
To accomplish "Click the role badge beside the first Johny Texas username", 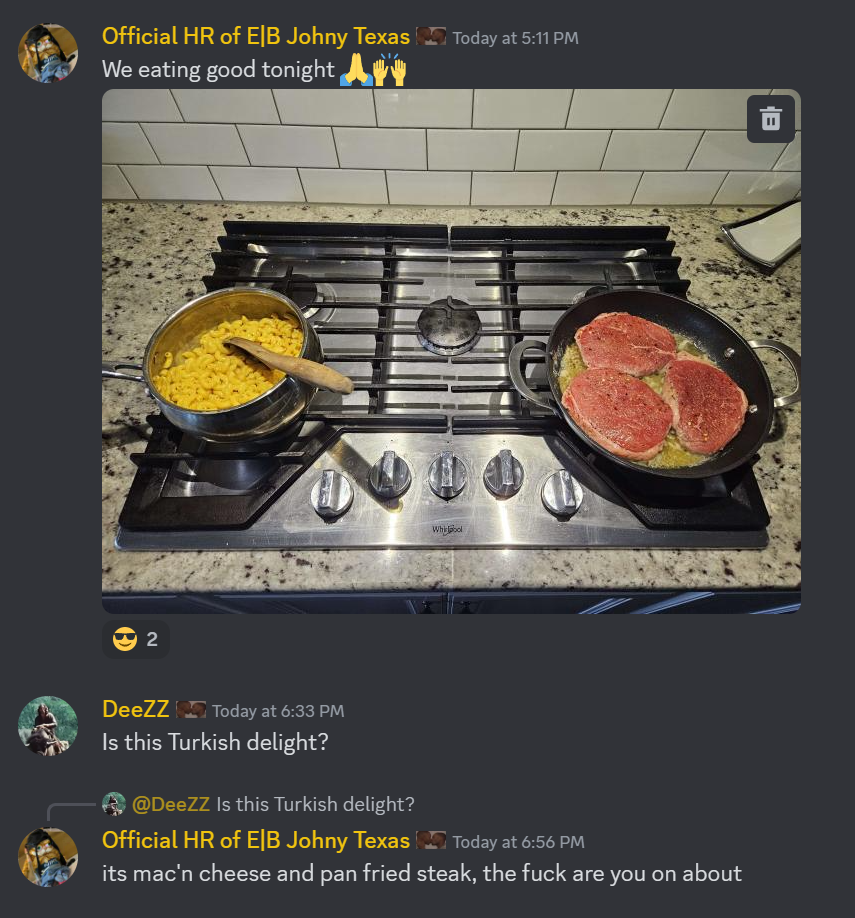I will click(x=431, y=36).
